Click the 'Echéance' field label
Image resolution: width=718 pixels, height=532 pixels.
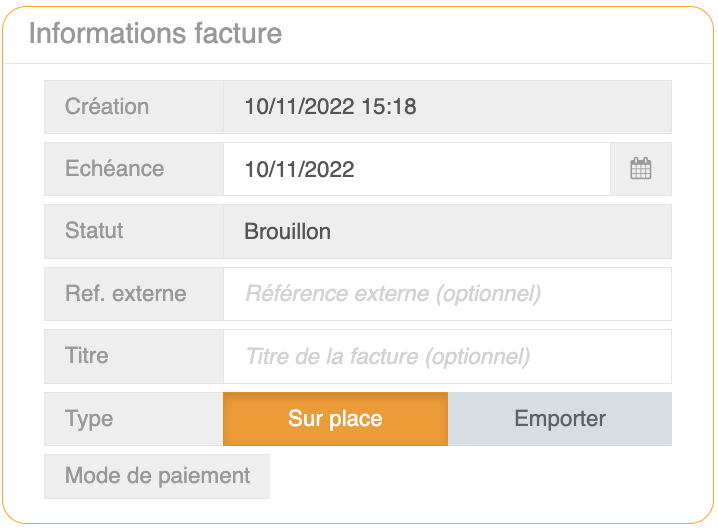tap(114, 169)
